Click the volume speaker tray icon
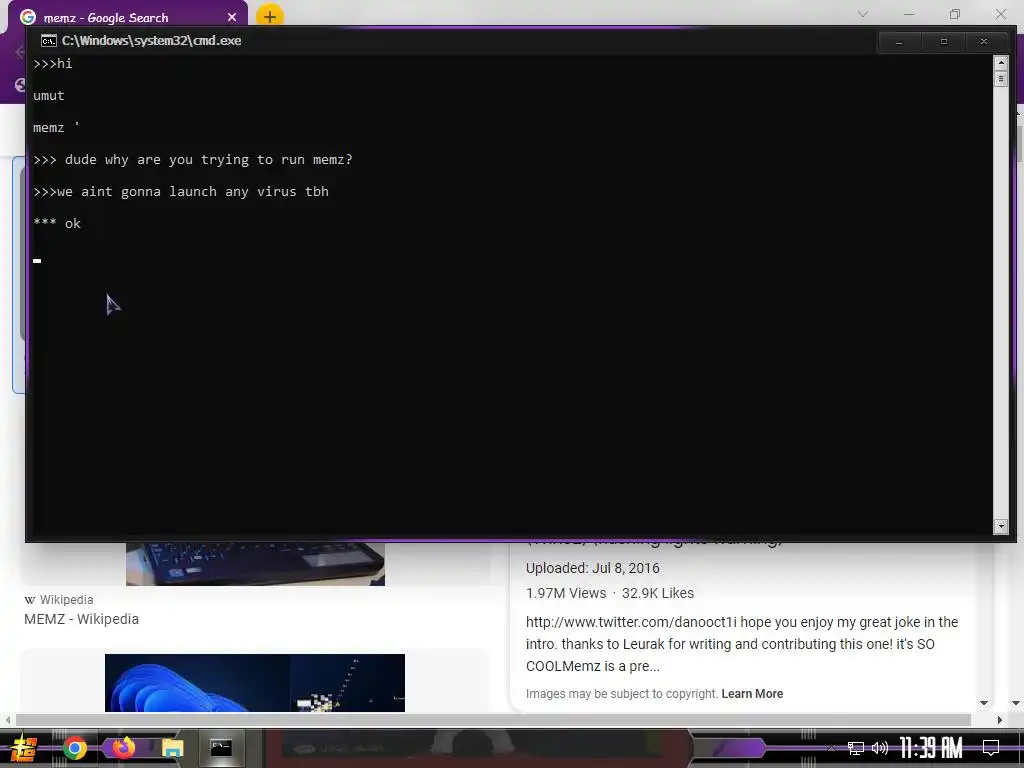The width and height of the screenshot is (1024, 768). click(x=880, y=748)
